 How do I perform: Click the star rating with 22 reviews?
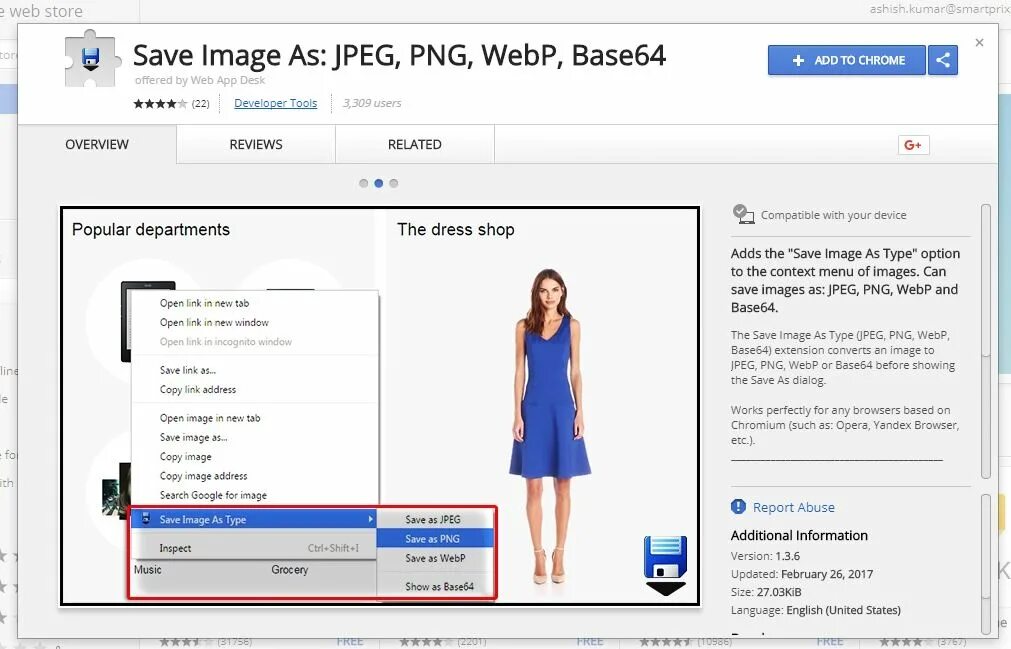(x=171, y=103)
